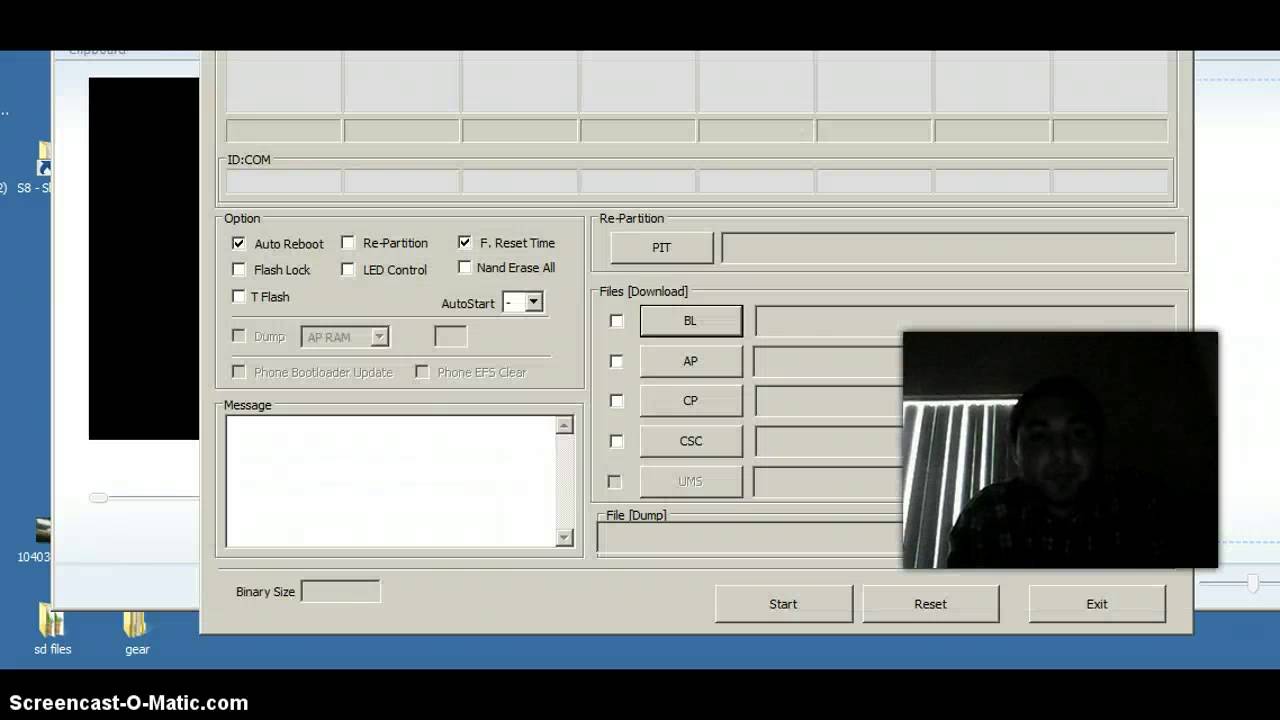Click Message box scroll up arrow

coord(564,425)
